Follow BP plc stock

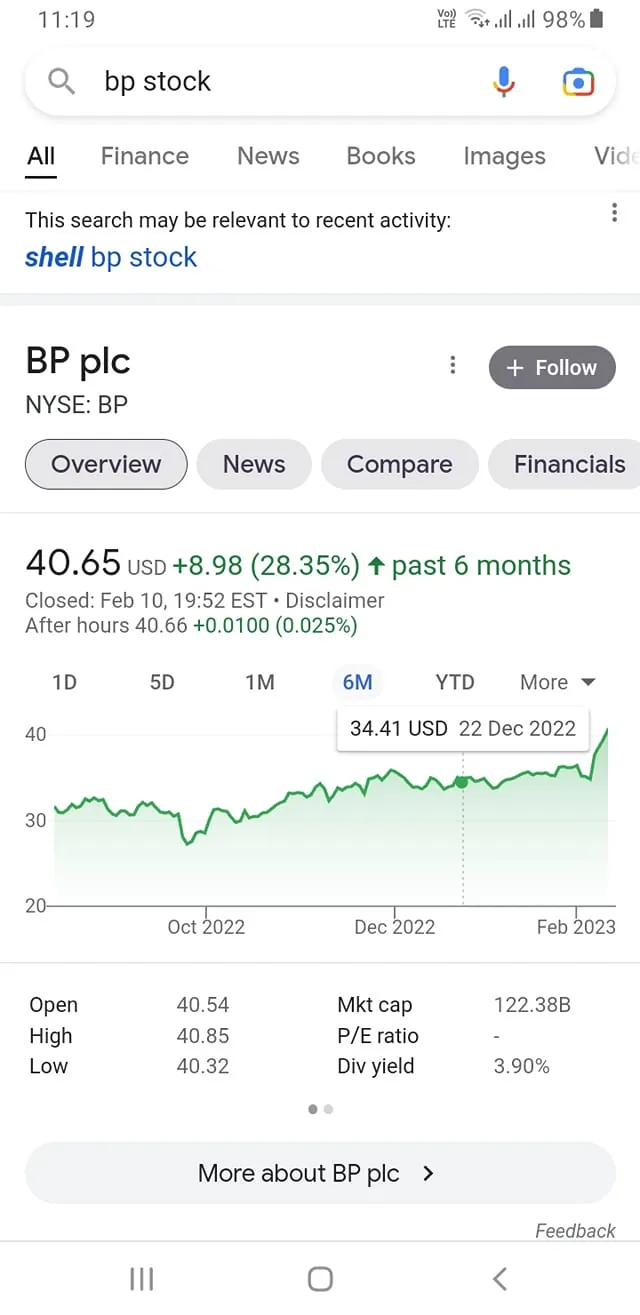551,367
